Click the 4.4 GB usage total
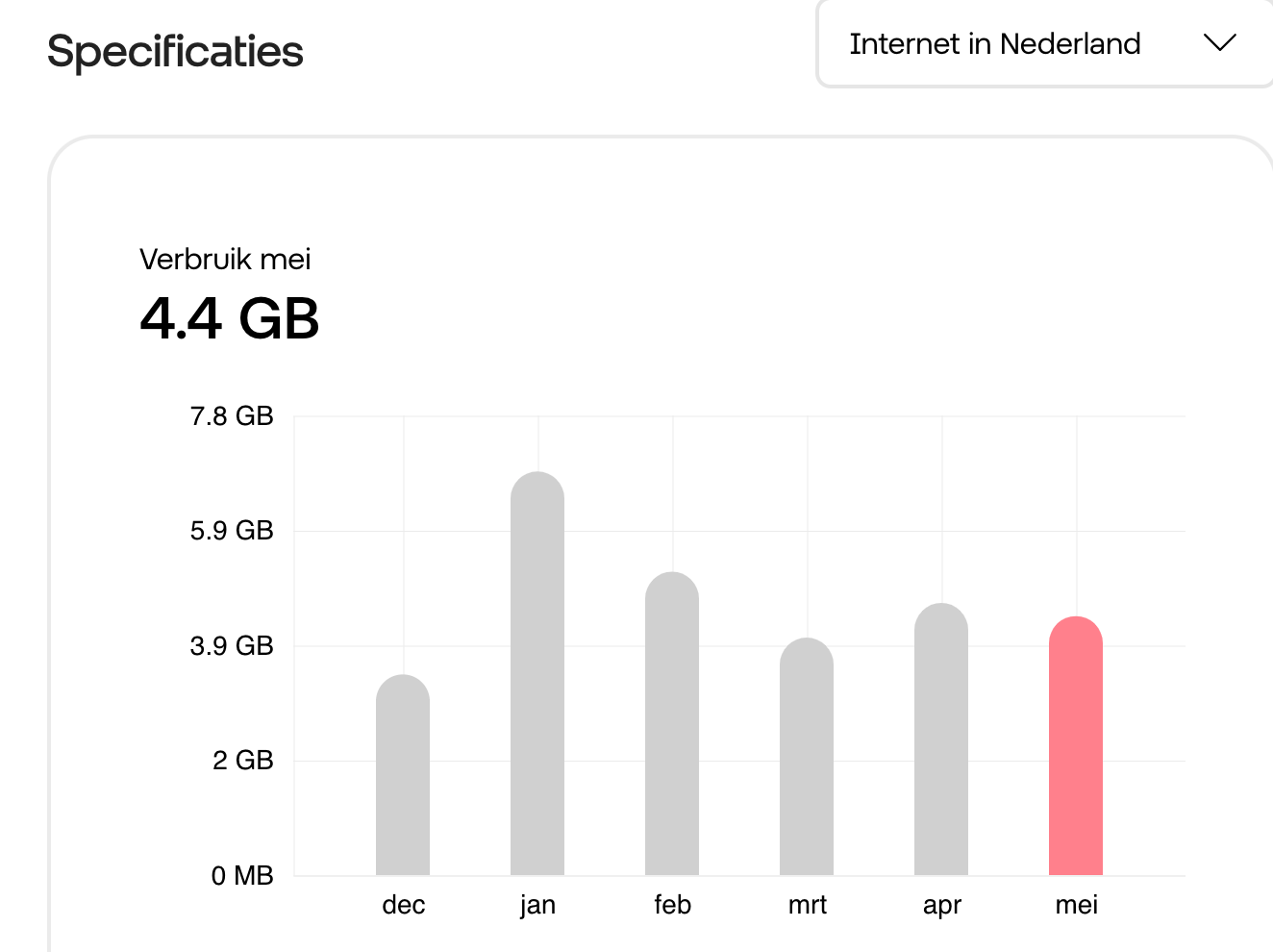This screenshot has width=1273, height=952. [230, 318]
